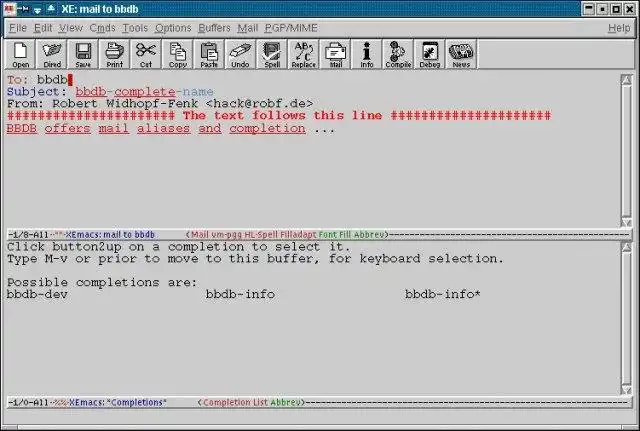
Task: Save the buffer using Save icon
Action: [83, 54]
